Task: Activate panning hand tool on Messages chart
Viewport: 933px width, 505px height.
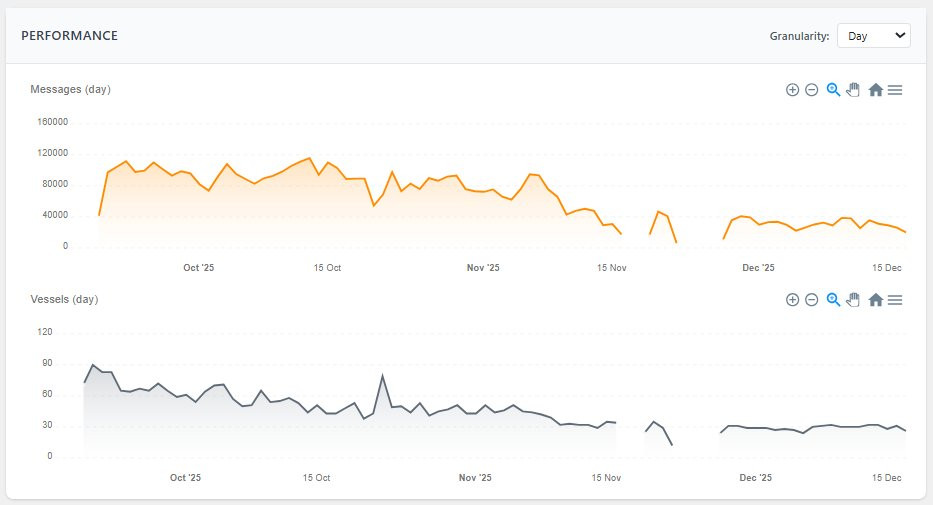Action: point(853,90)
